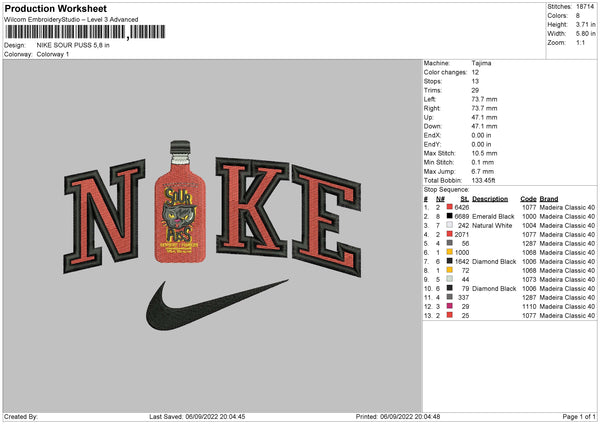Click the Brand column header
Image resolution: width=600 pixels, height=424 pixels.
click(x=549, y=199)
